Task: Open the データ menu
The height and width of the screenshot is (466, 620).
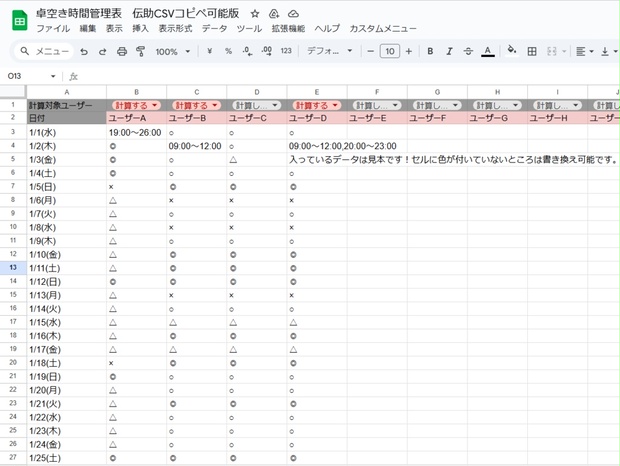Action: 214,28
